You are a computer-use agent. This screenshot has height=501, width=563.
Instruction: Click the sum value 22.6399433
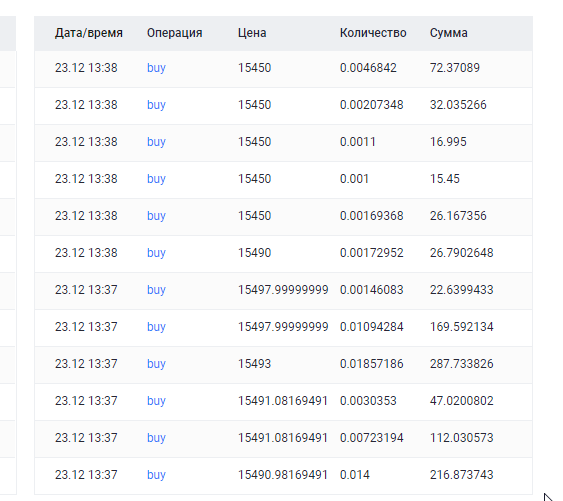tap(462, 290)
